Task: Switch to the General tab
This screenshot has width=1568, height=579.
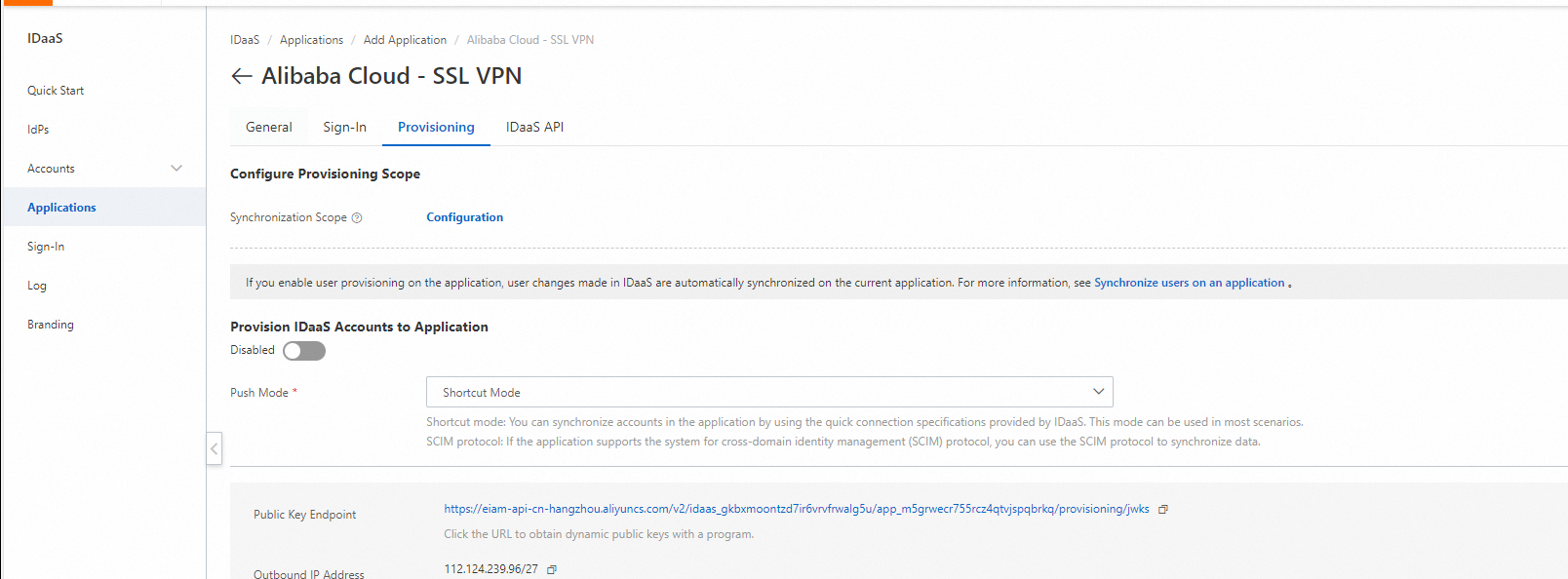Action: pos(269,127)
